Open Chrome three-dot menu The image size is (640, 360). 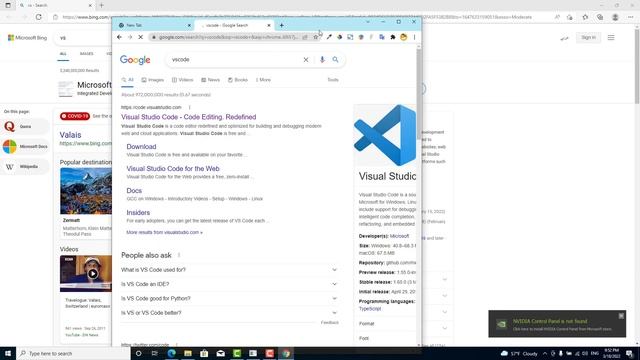(x=414, y=37)
